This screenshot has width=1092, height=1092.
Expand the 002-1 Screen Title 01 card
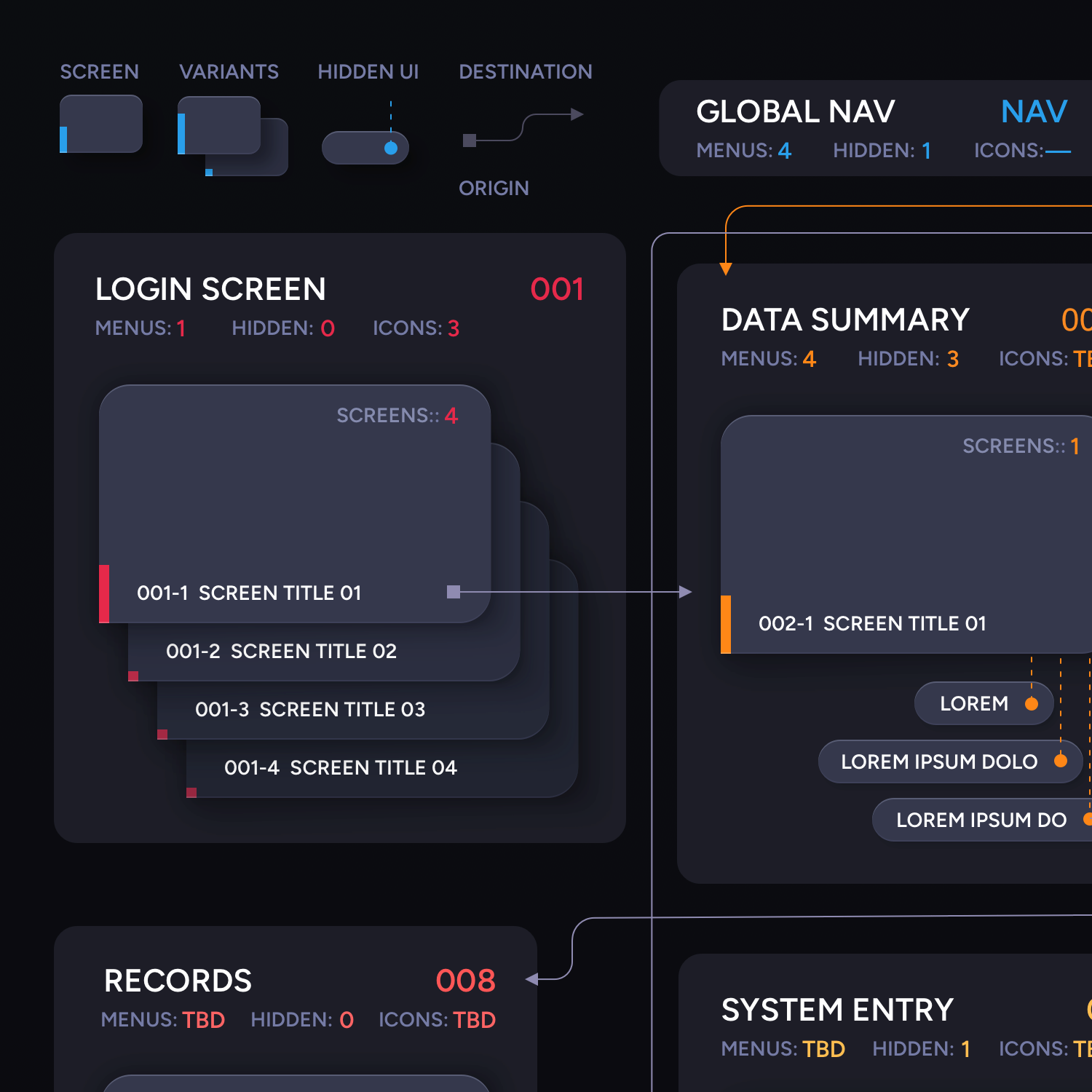[872, 623]
